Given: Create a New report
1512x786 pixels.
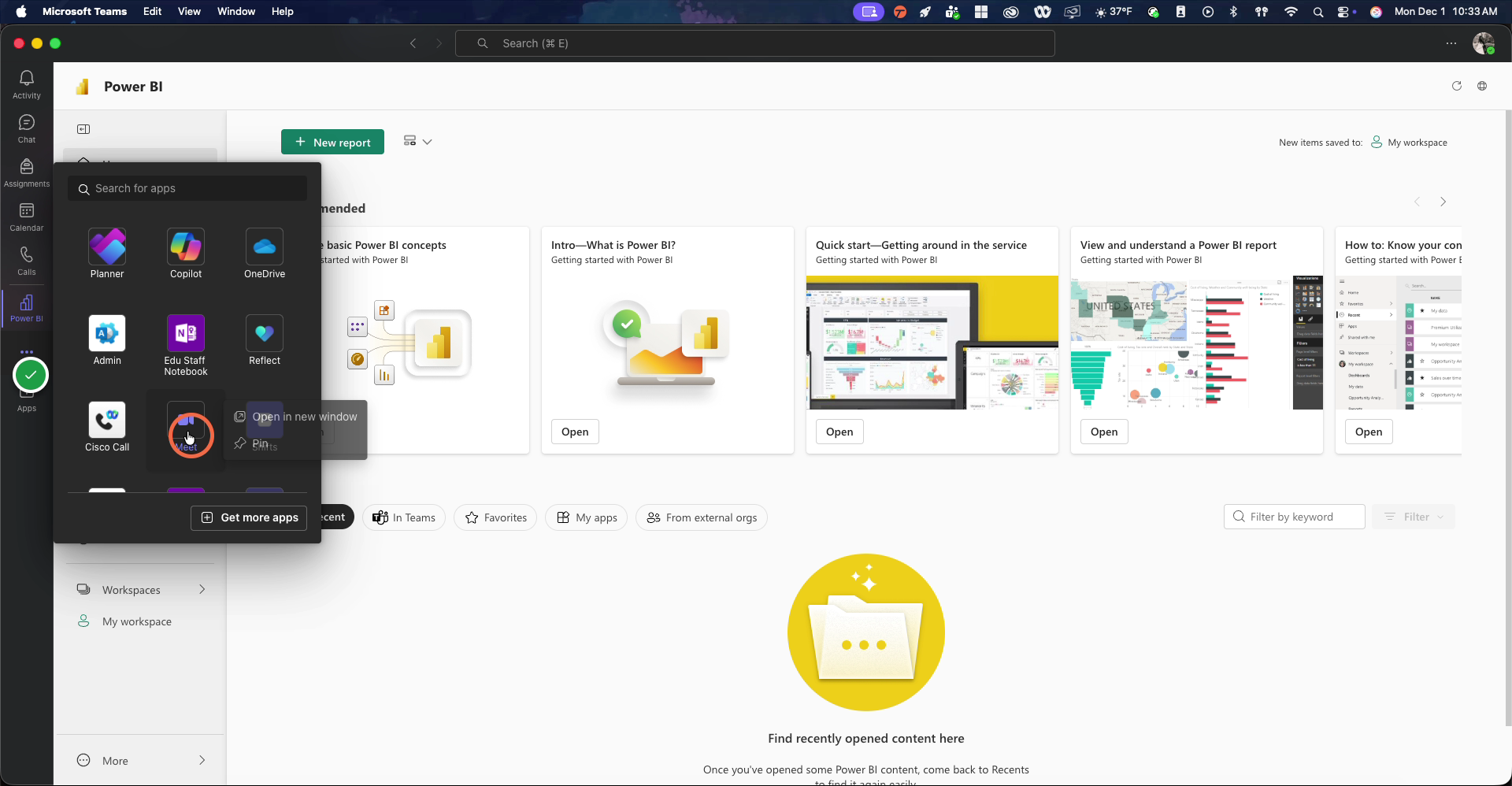Looking at the screenshot, I should coord(332,142).
